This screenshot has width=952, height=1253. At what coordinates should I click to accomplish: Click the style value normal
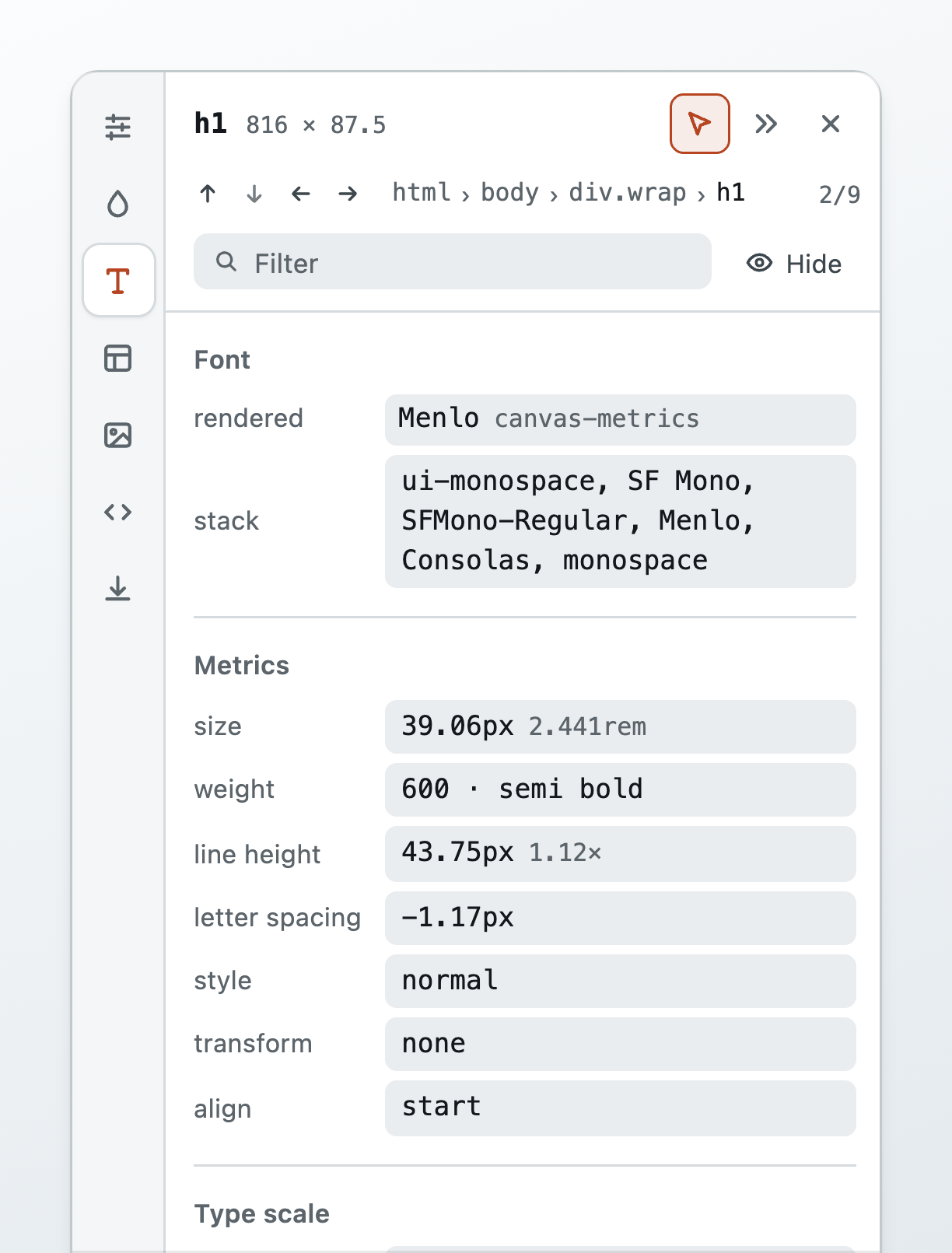(621, 981)
